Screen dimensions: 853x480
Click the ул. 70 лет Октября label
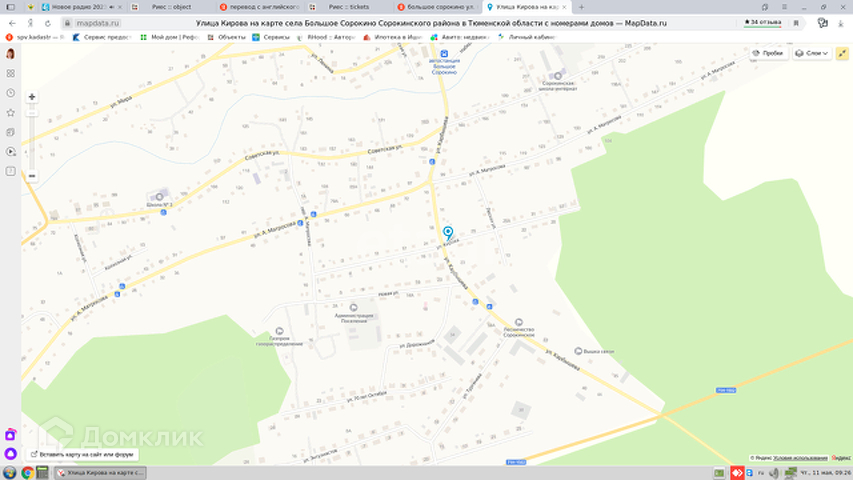point(367,396)
